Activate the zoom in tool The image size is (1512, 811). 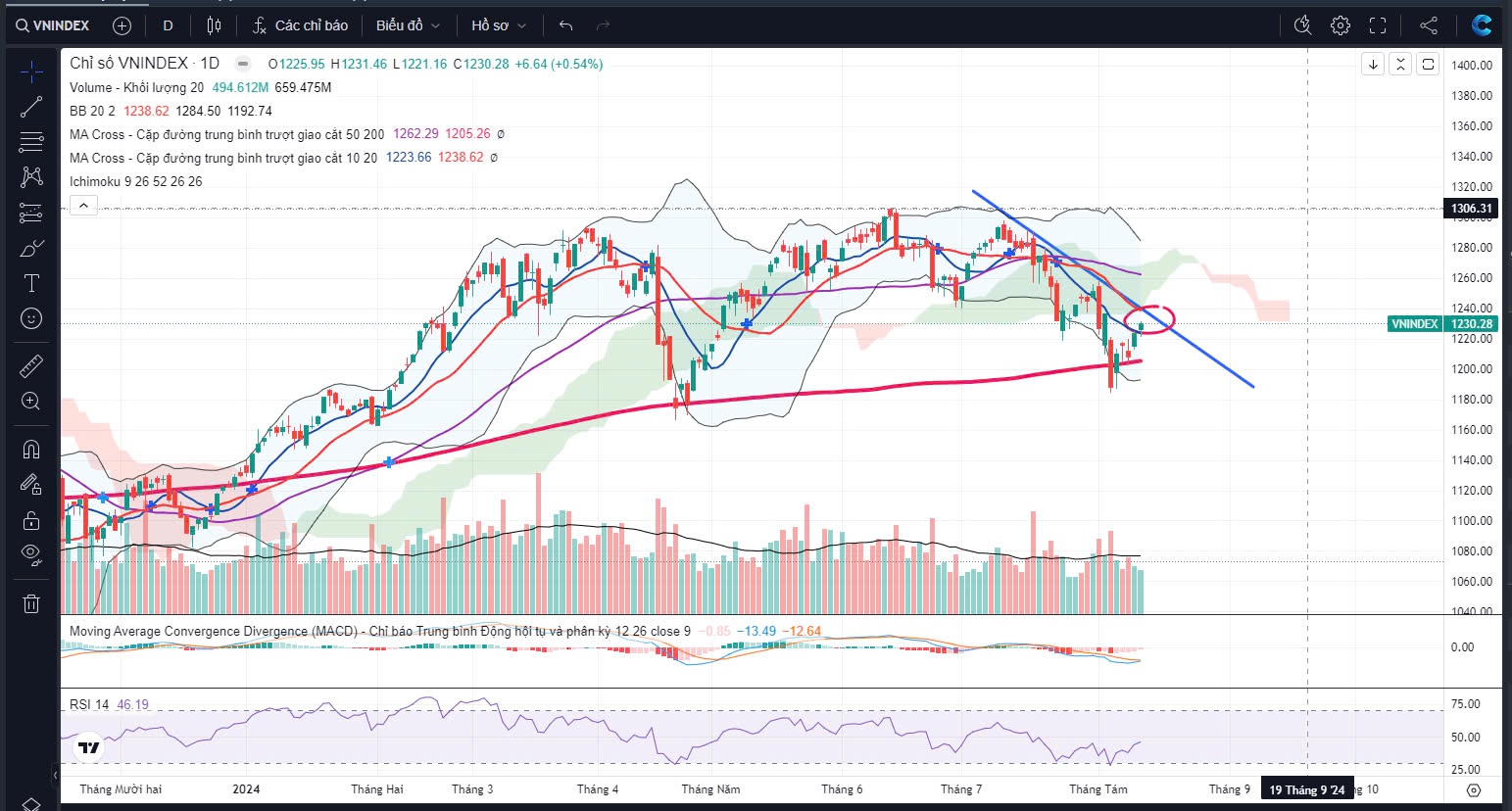tap(31, 401)
